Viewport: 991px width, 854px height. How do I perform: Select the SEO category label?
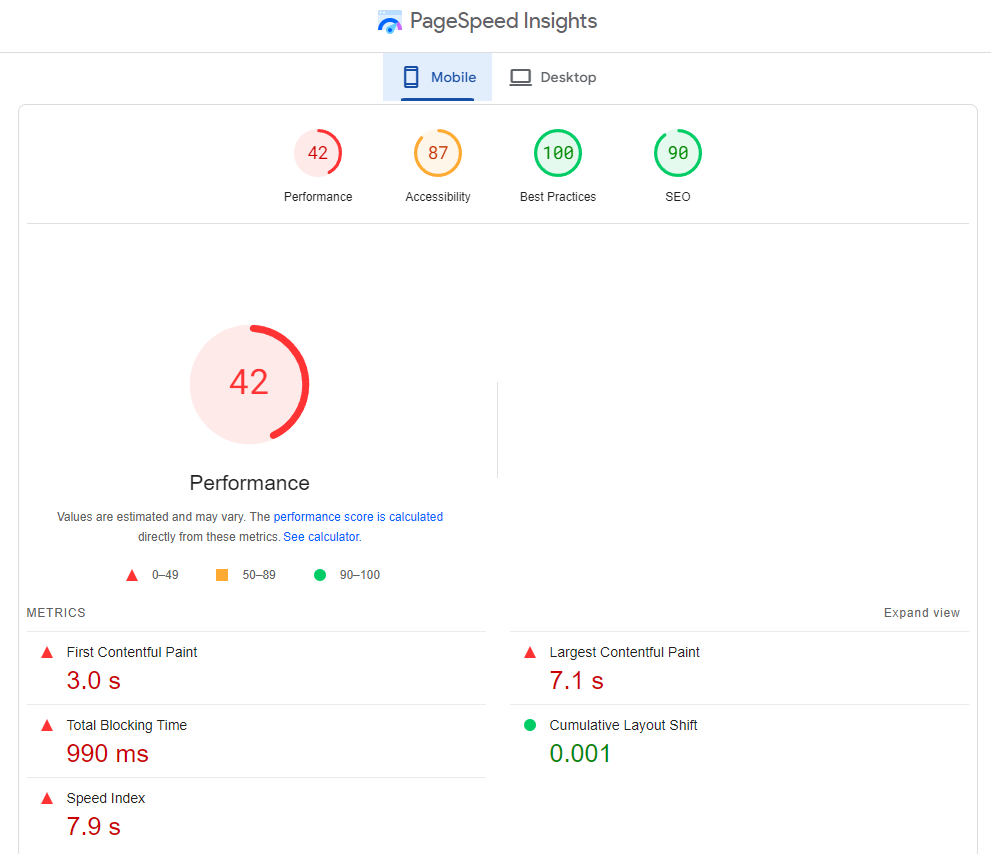(678, 197)
